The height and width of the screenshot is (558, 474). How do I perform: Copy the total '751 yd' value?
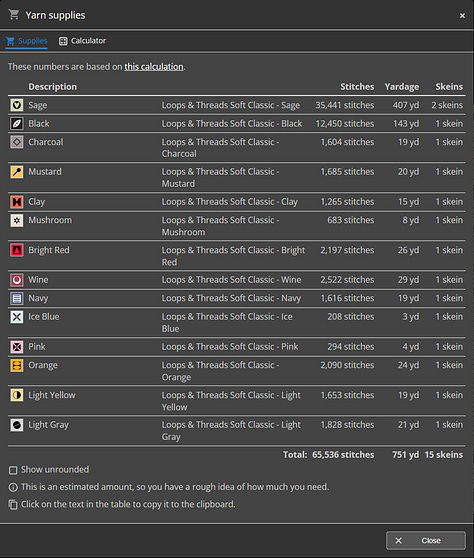click(405, 455)
